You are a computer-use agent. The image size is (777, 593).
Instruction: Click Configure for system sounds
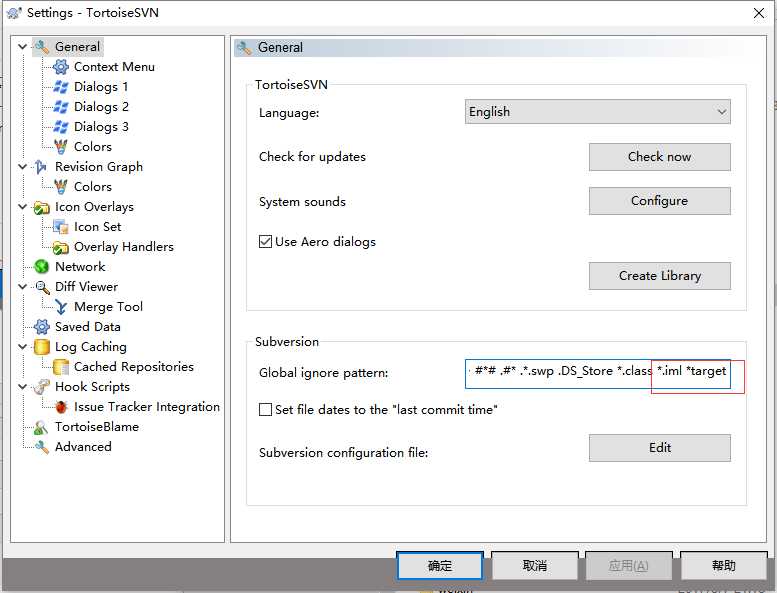coord(660,201)
